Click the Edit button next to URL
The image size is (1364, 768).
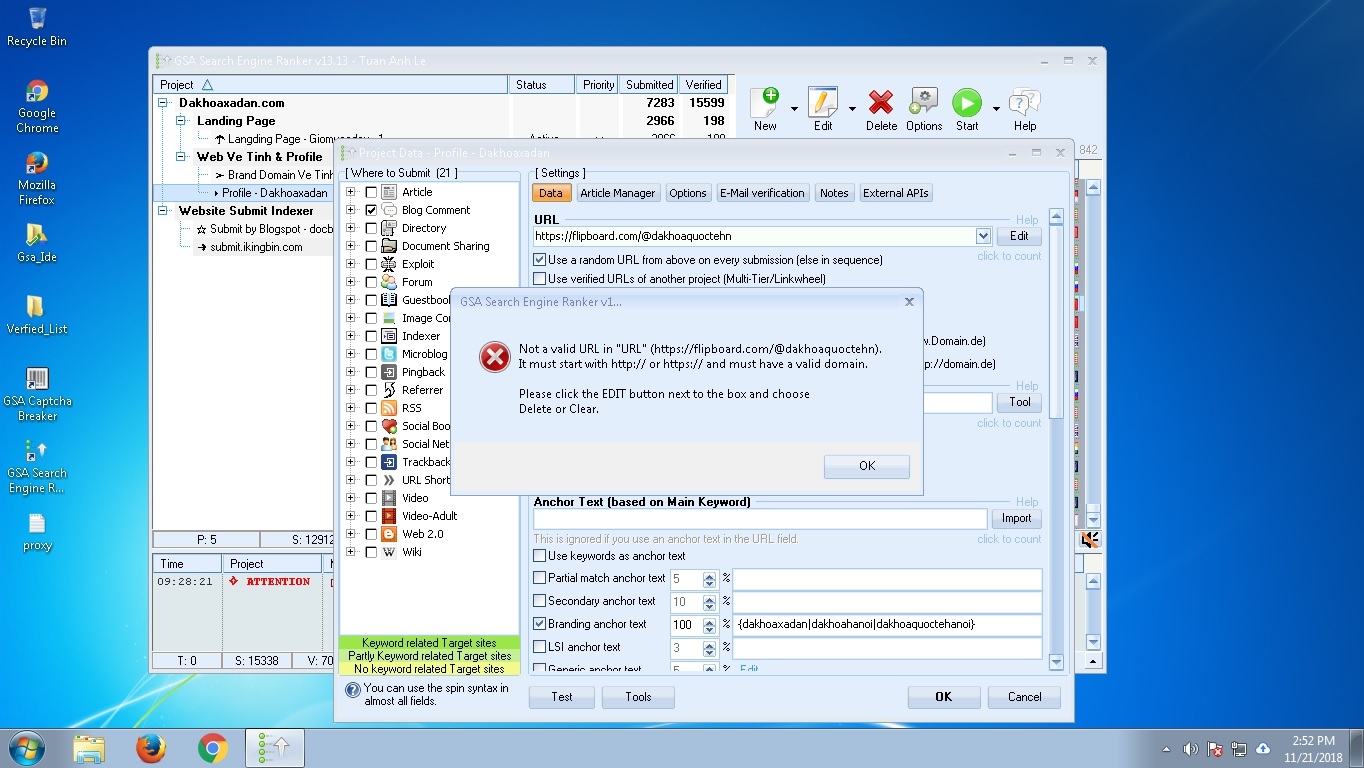coord(1019,236)
